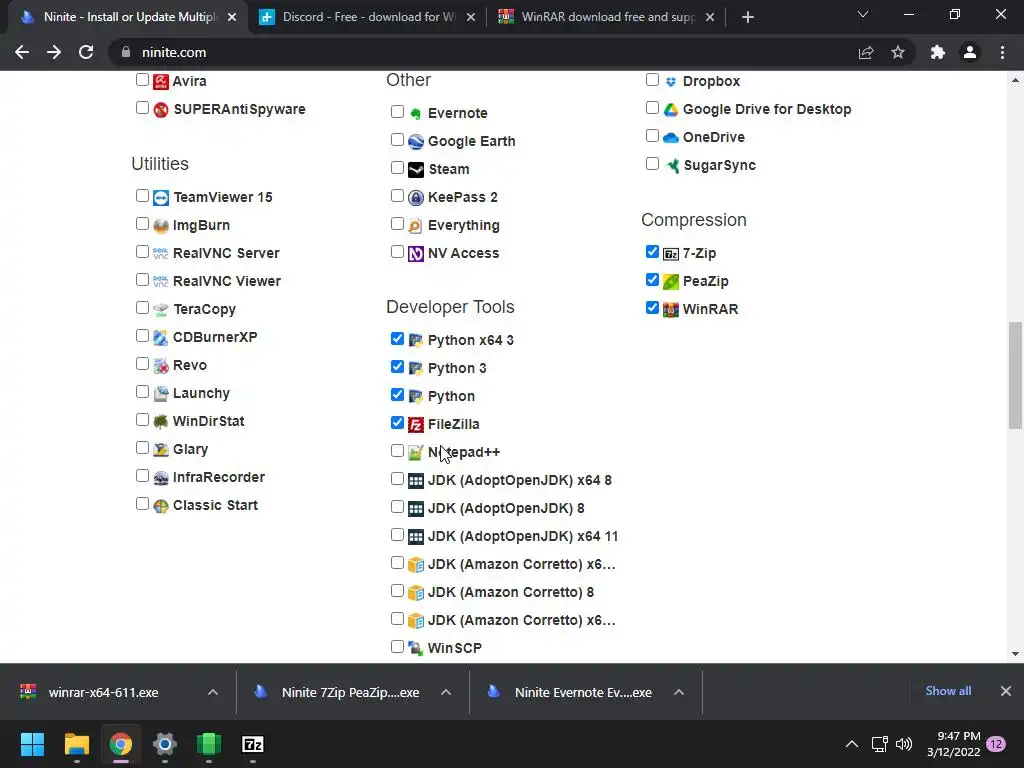This screenshot has height=768, width=1024.
Task: Expand options for winrar-x64-611.exe download
Action: tap(213, 692)
